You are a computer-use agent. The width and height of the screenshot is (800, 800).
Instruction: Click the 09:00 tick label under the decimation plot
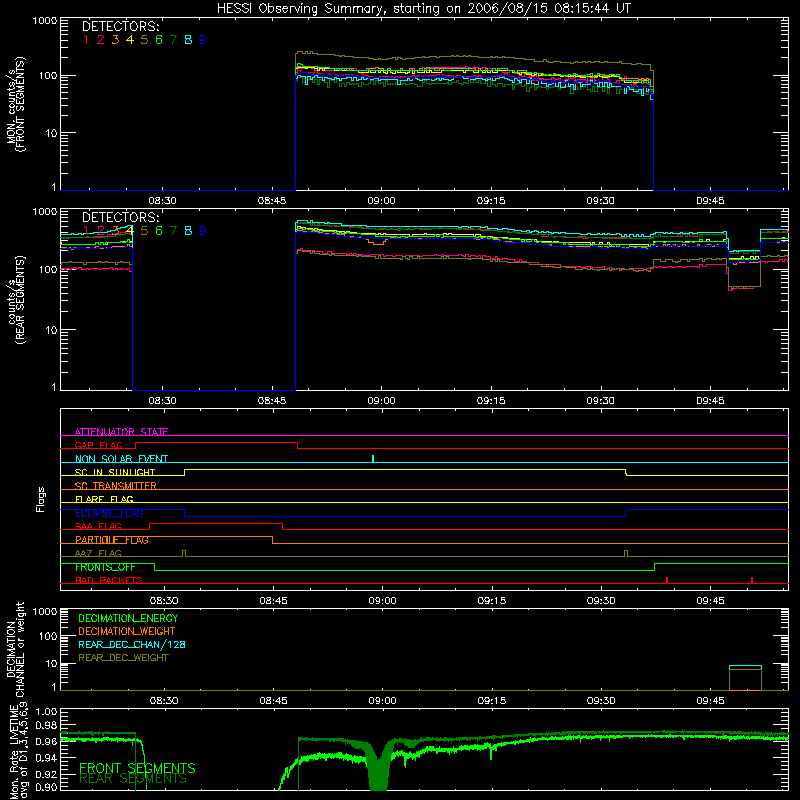click(x=382, y=701)
